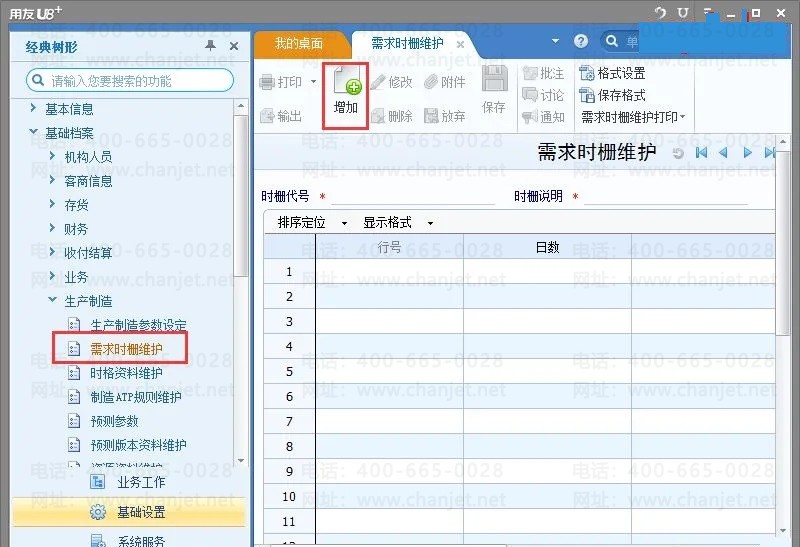Click the 保存 save button
The width and height of the screenshot is (800, 547).
point(494,90)
